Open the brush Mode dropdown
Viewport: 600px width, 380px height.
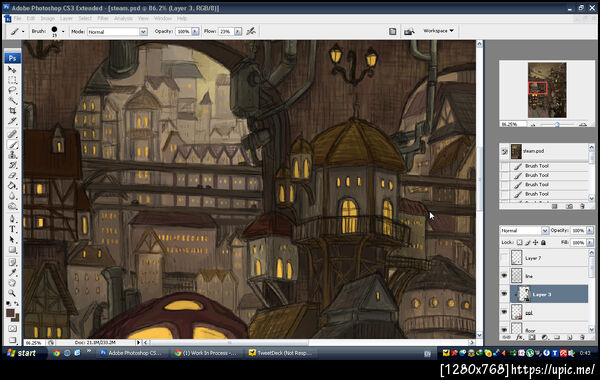point(143,32)
